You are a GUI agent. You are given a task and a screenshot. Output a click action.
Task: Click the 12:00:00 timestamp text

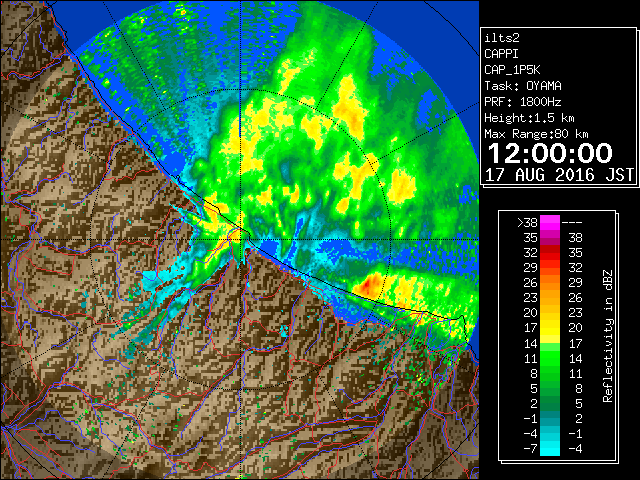coord(550,153)
